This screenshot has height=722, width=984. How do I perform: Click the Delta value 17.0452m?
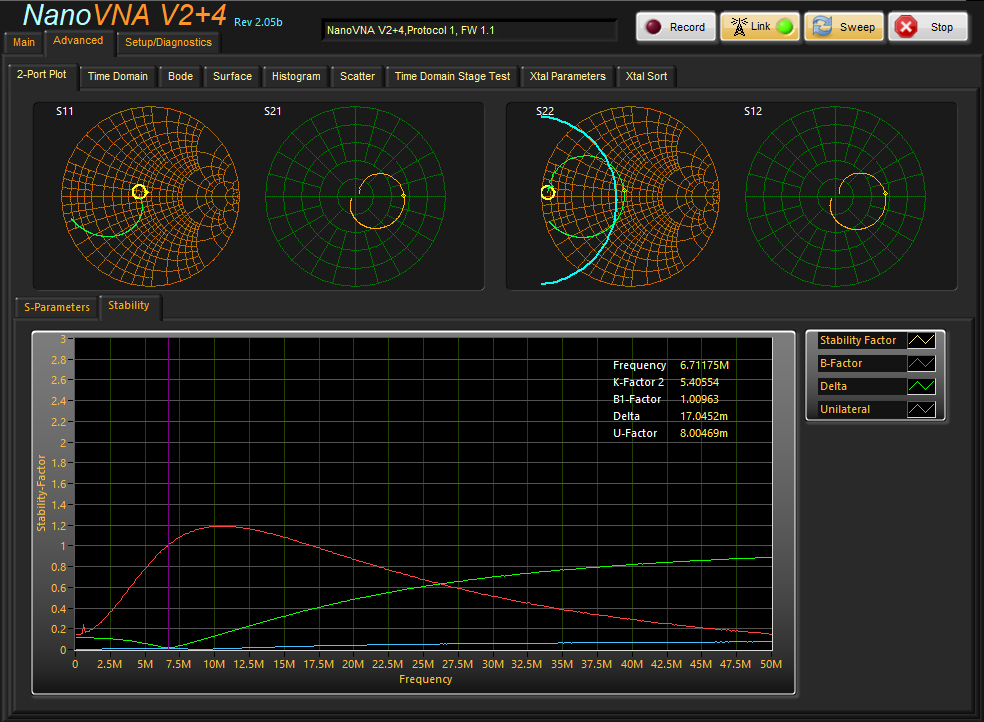[703, 416]
